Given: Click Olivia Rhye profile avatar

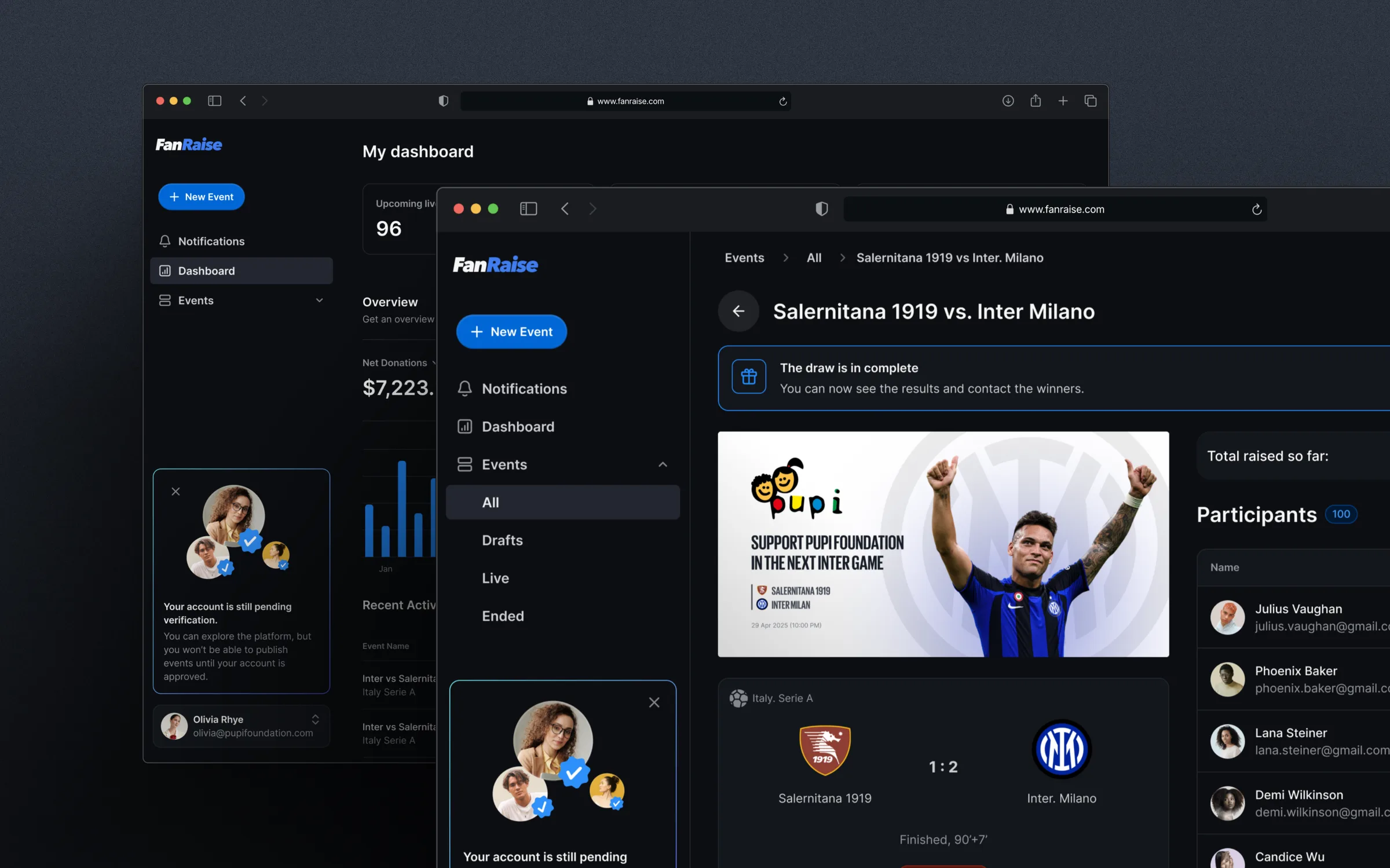Looking at the screenshot, I should click(x=174, y=726).
